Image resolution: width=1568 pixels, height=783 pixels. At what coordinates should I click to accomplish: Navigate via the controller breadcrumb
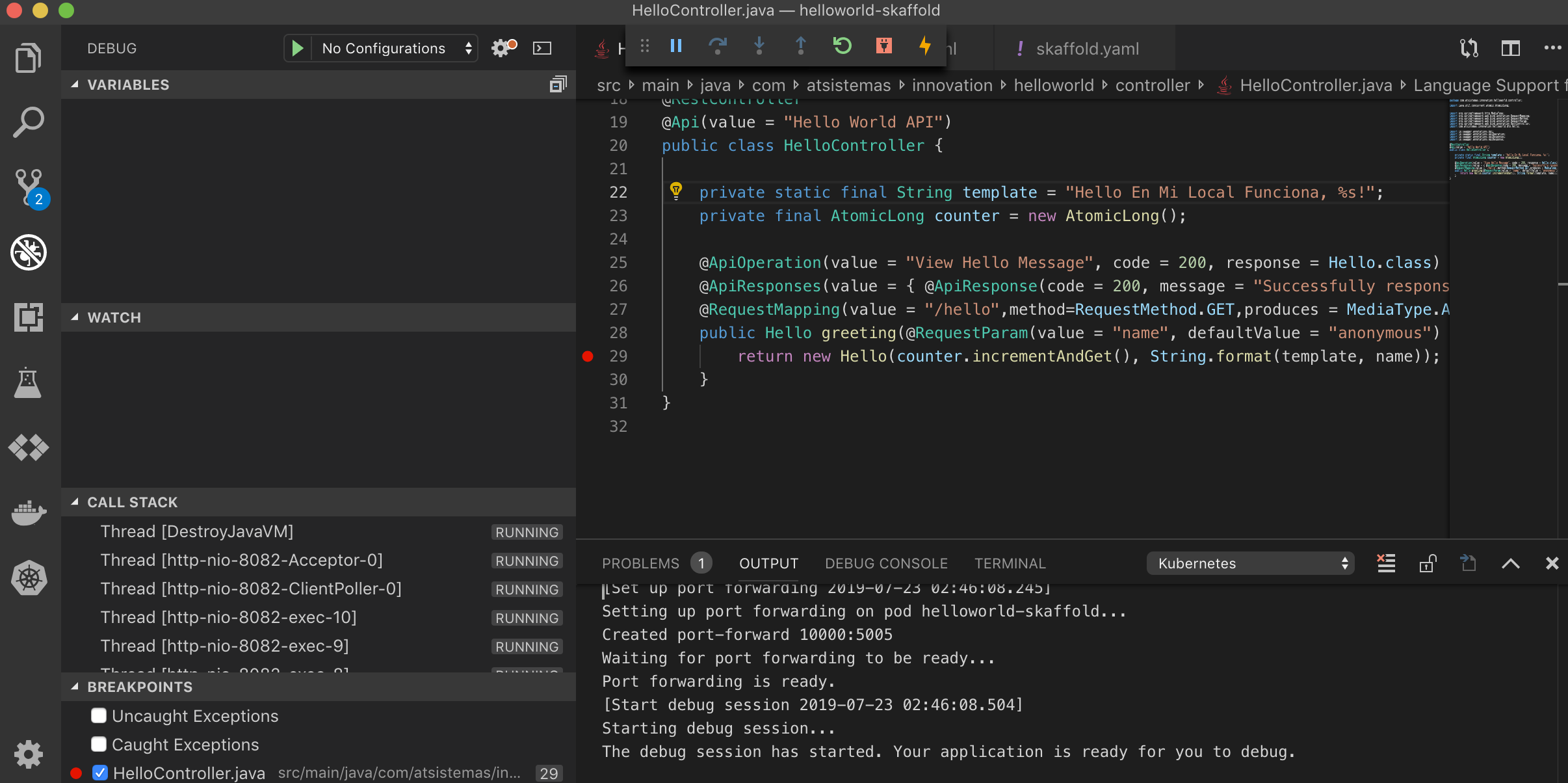(x=1152, y=85)
